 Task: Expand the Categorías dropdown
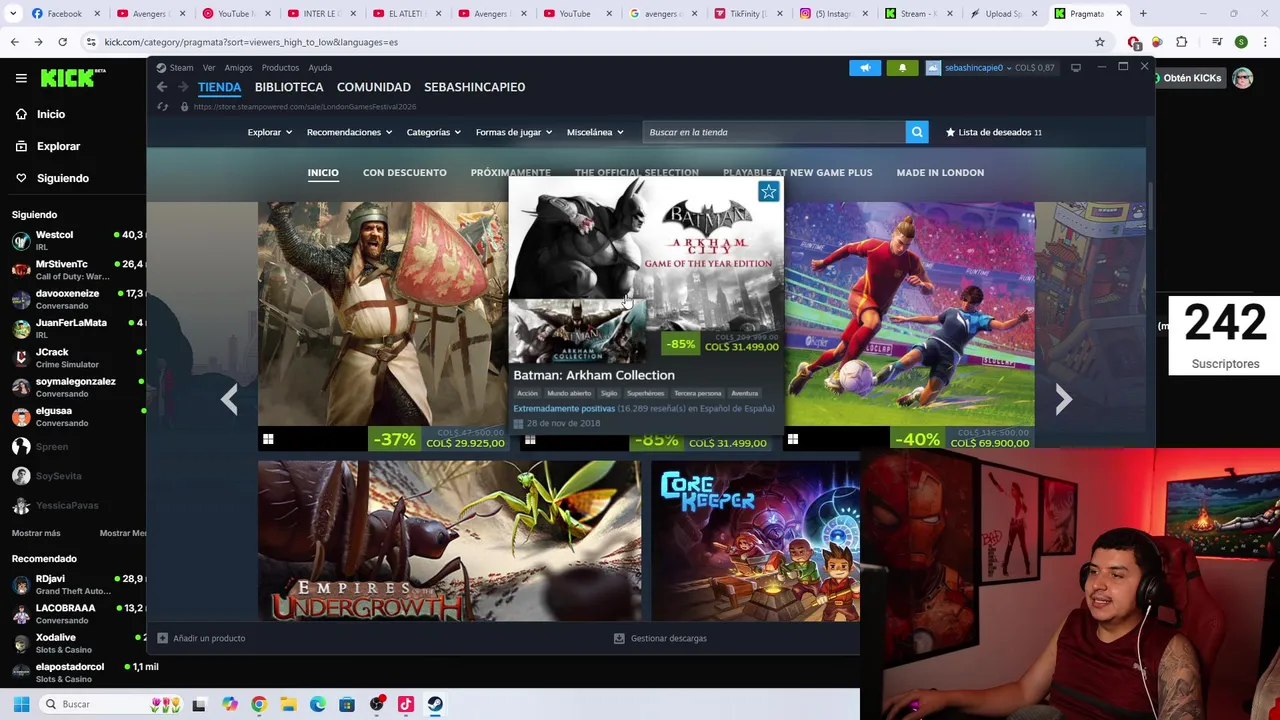(x=434, y=132)
